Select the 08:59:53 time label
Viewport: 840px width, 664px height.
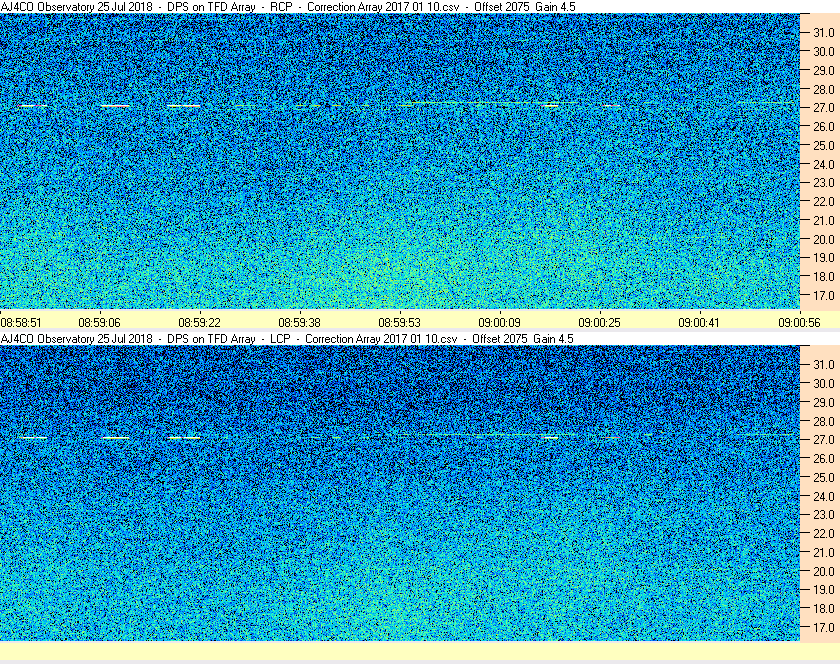tap(400, 323)
